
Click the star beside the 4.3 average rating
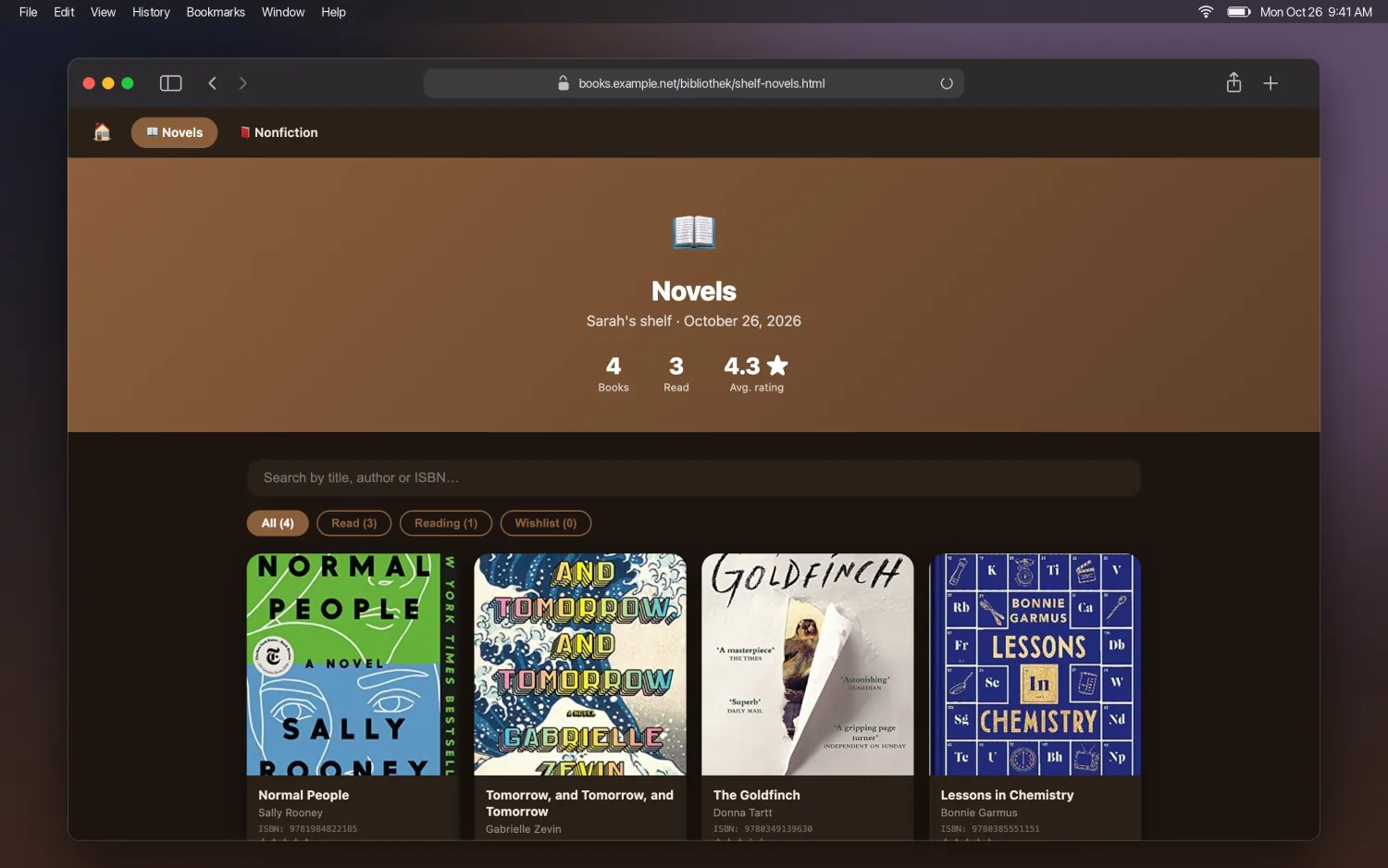point(778,366)
